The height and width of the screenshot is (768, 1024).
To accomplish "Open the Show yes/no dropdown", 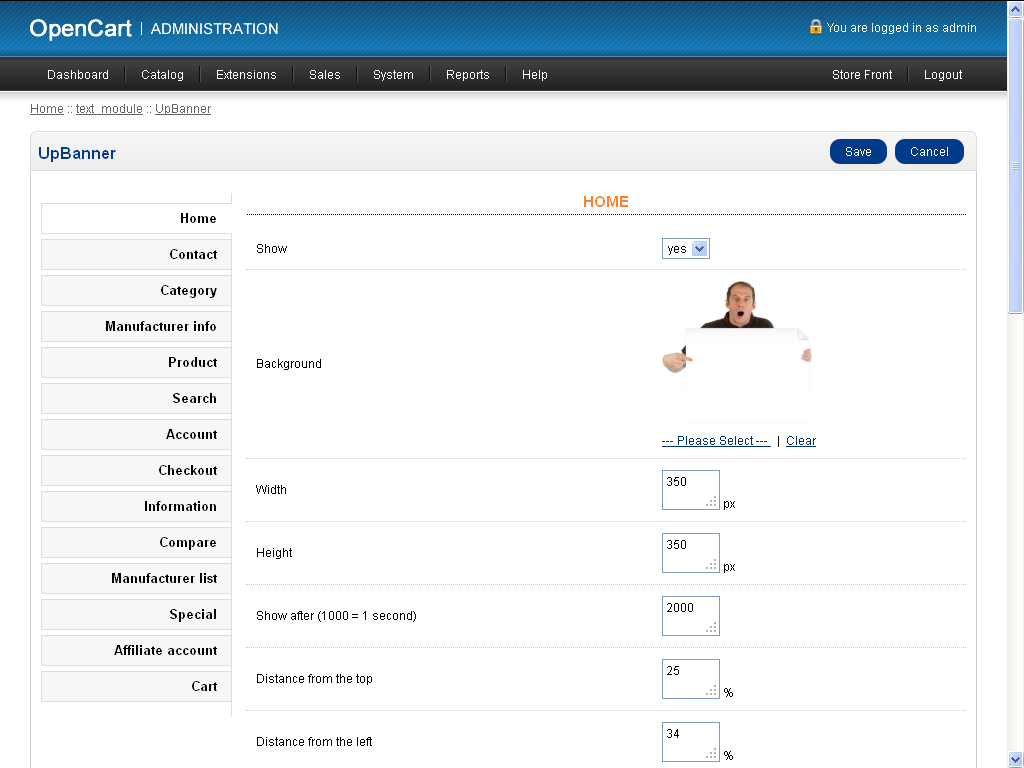I will click(x=686, y=249).
